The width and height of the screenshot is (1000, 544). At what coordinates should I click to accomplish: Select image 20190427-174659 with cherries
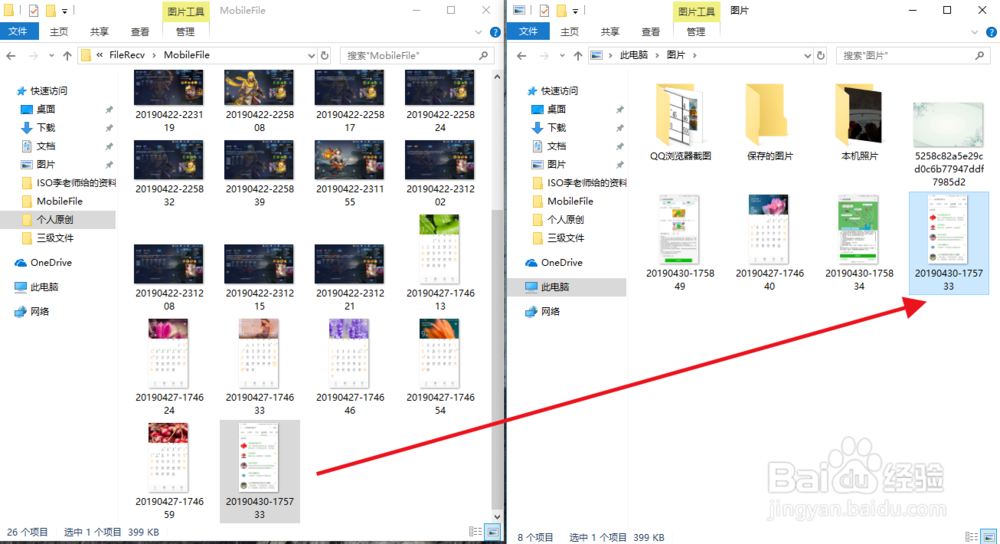click(x=168, y=471)
